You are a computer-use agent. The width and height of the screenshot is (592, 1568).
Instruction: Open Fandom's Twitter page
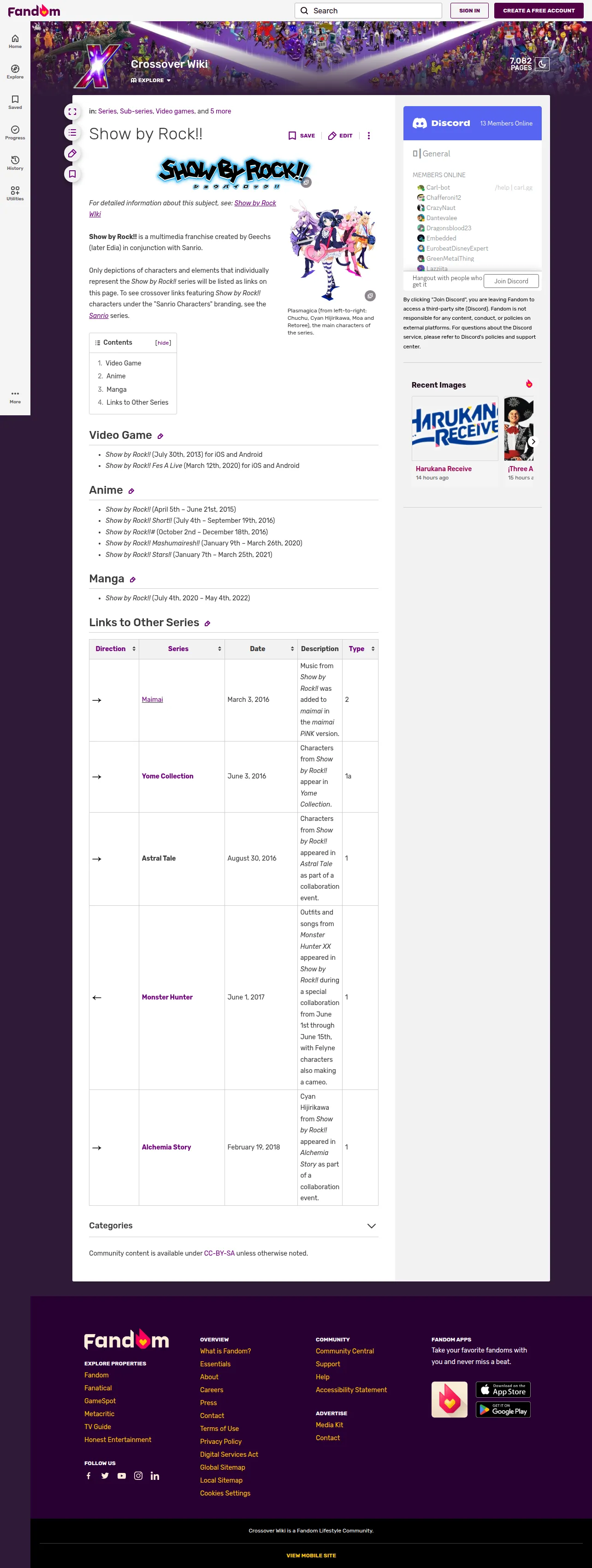(105, 1476)
